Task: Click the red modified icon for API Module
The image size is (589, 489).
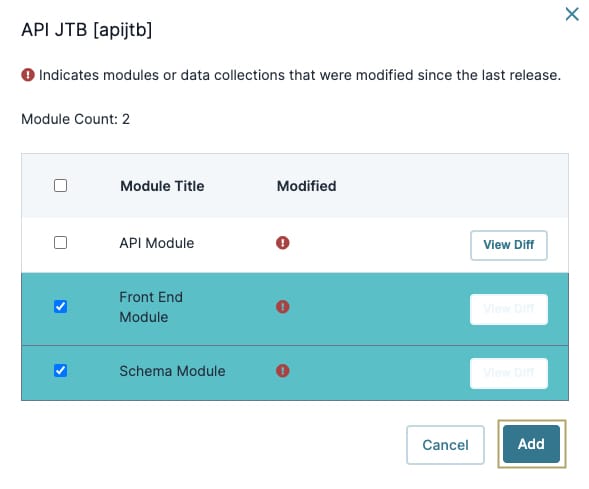Action: tap(282, 243)
